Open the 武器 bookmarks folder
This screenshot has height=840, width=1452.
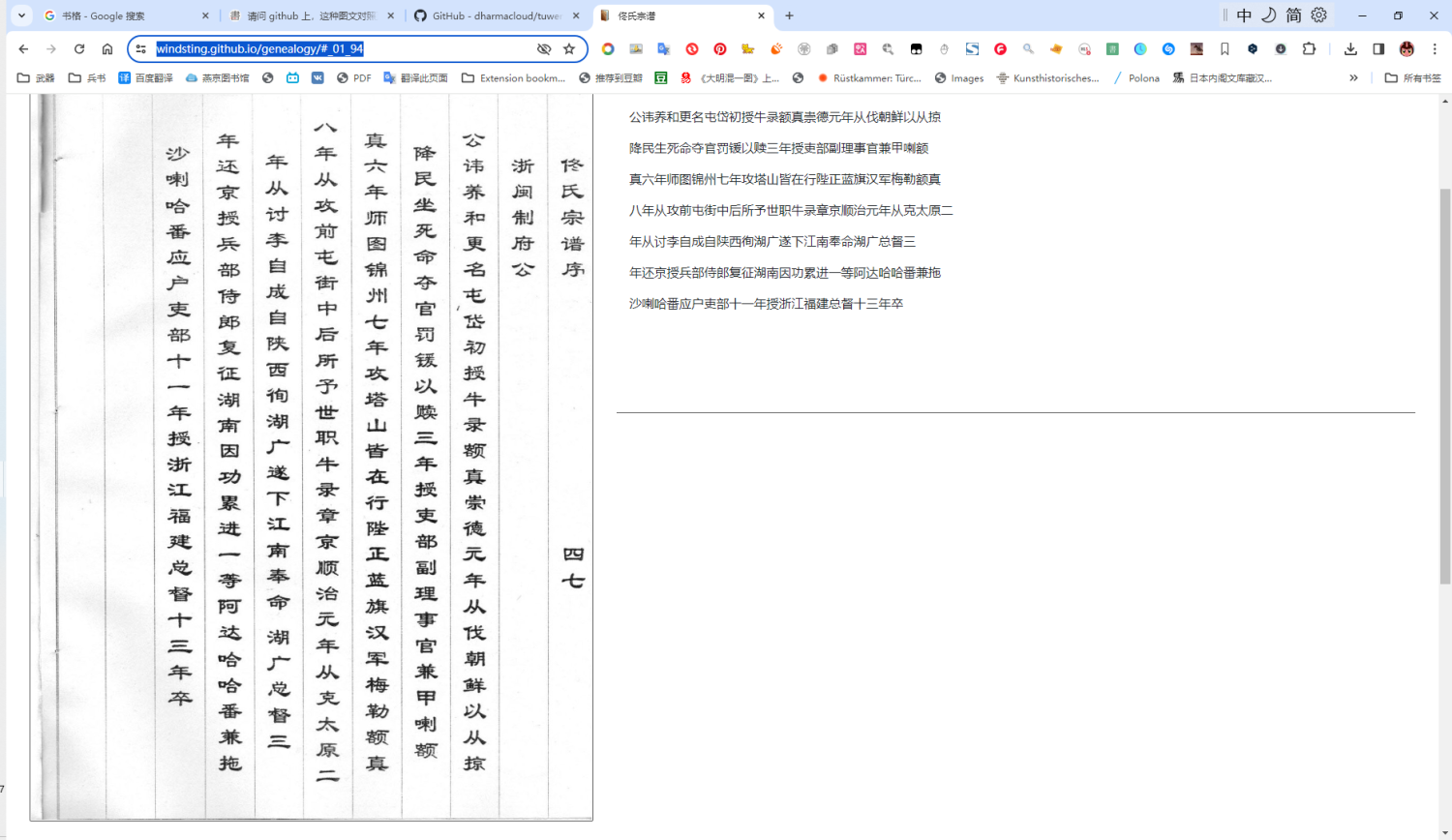coord(44,77)
